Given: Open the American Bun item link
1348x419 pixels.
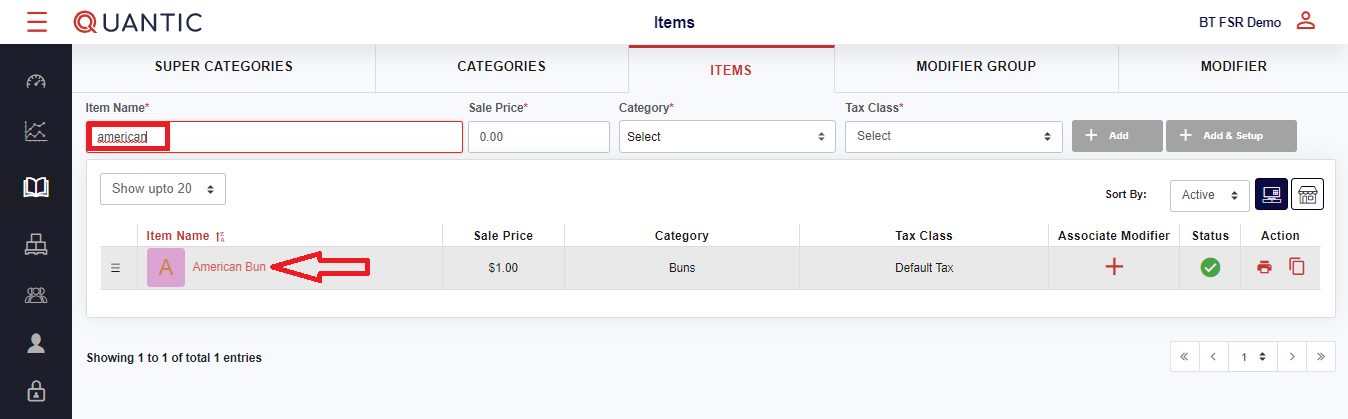Looking at the screenshot, I should [229, 267].
